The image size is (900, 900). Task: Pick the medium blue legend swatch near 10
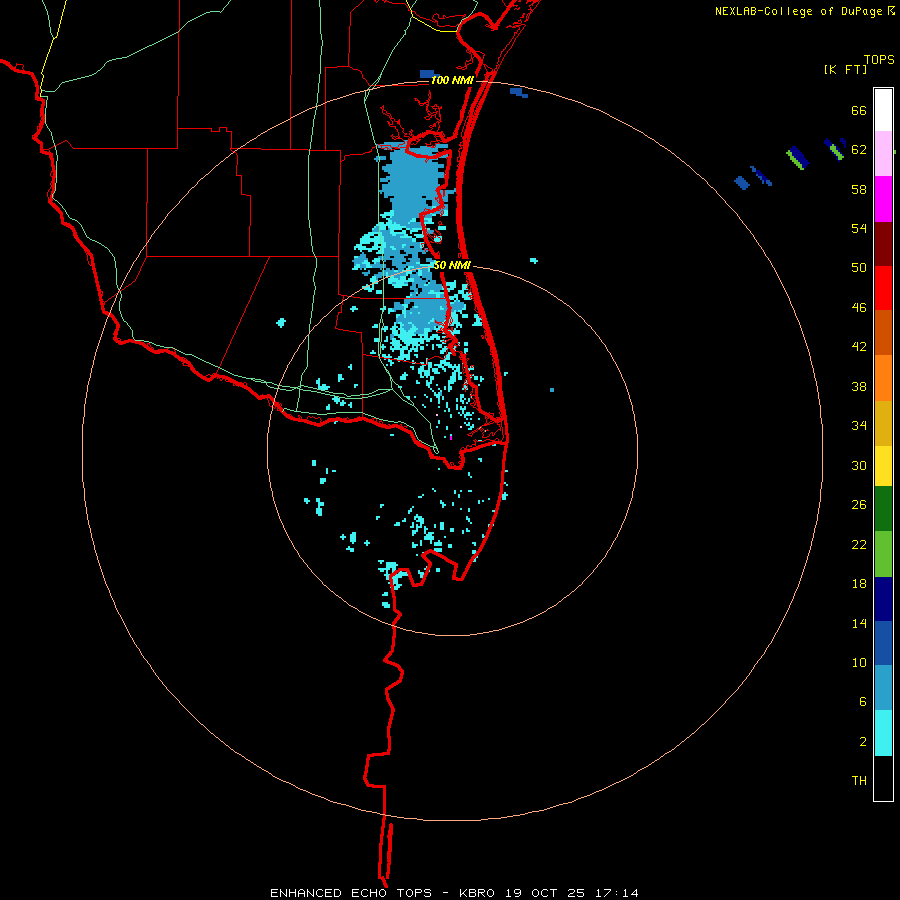tap(883, 643)
